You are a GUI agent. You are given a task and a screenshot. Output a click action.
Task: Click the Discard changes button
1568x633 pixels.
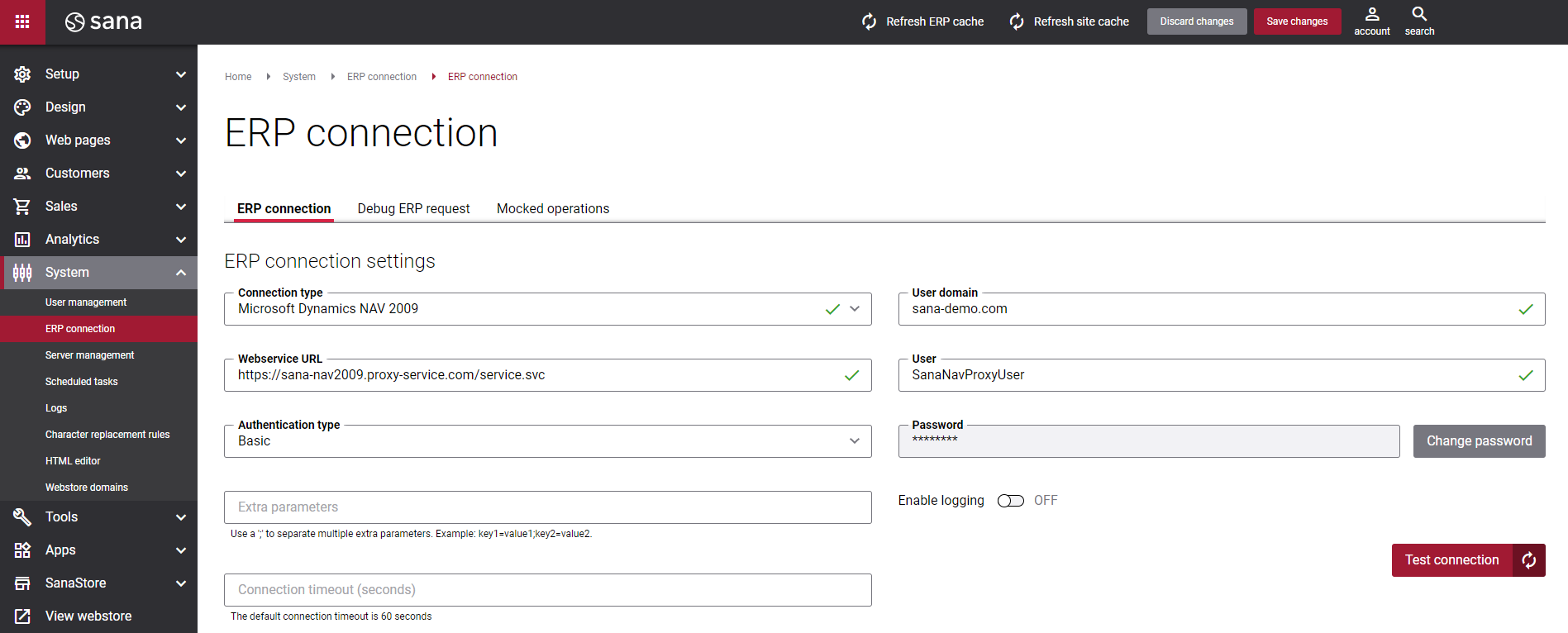(x=1196, y=21)
